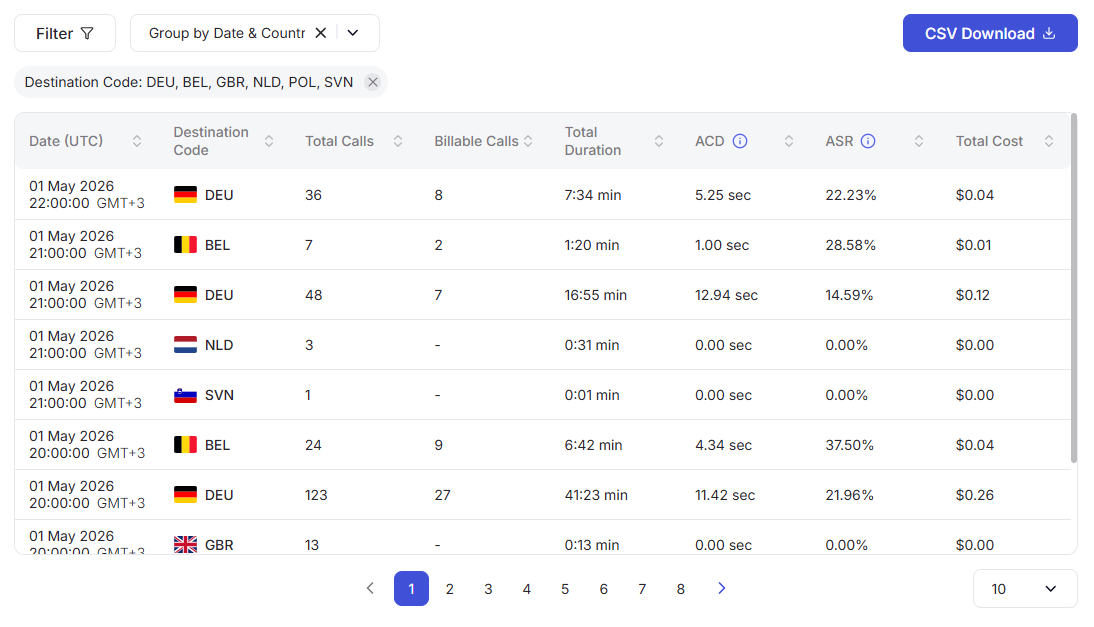
Task: Click Belgian flag in 20:00:00 row
Action: pyautogui.click(x=185, y=445)
